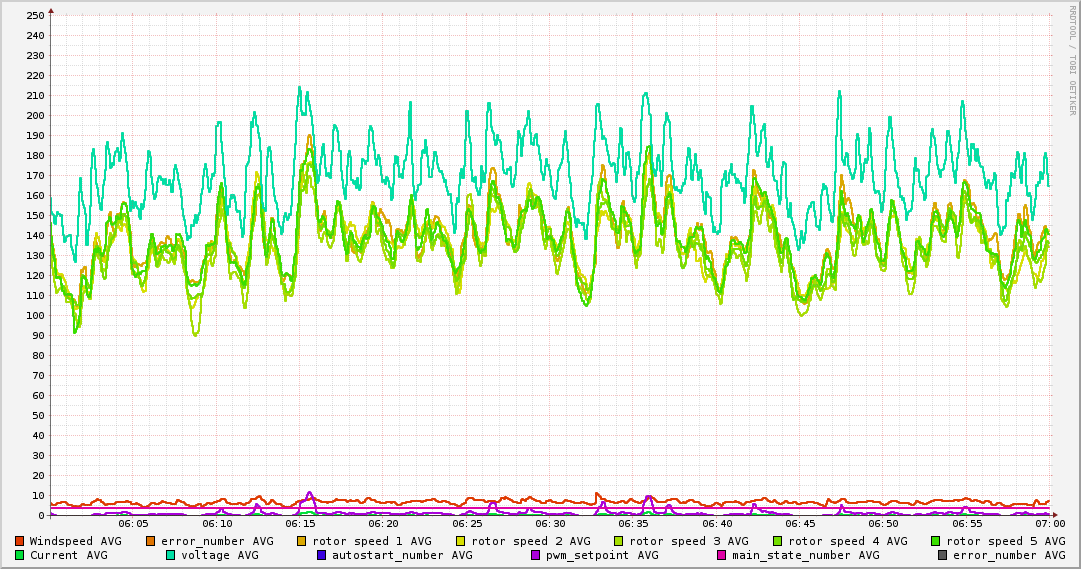Screen dimensions: 1081x569
Task: Select error_number AVG text beside the gray swatch
Action: (1009, 555)
